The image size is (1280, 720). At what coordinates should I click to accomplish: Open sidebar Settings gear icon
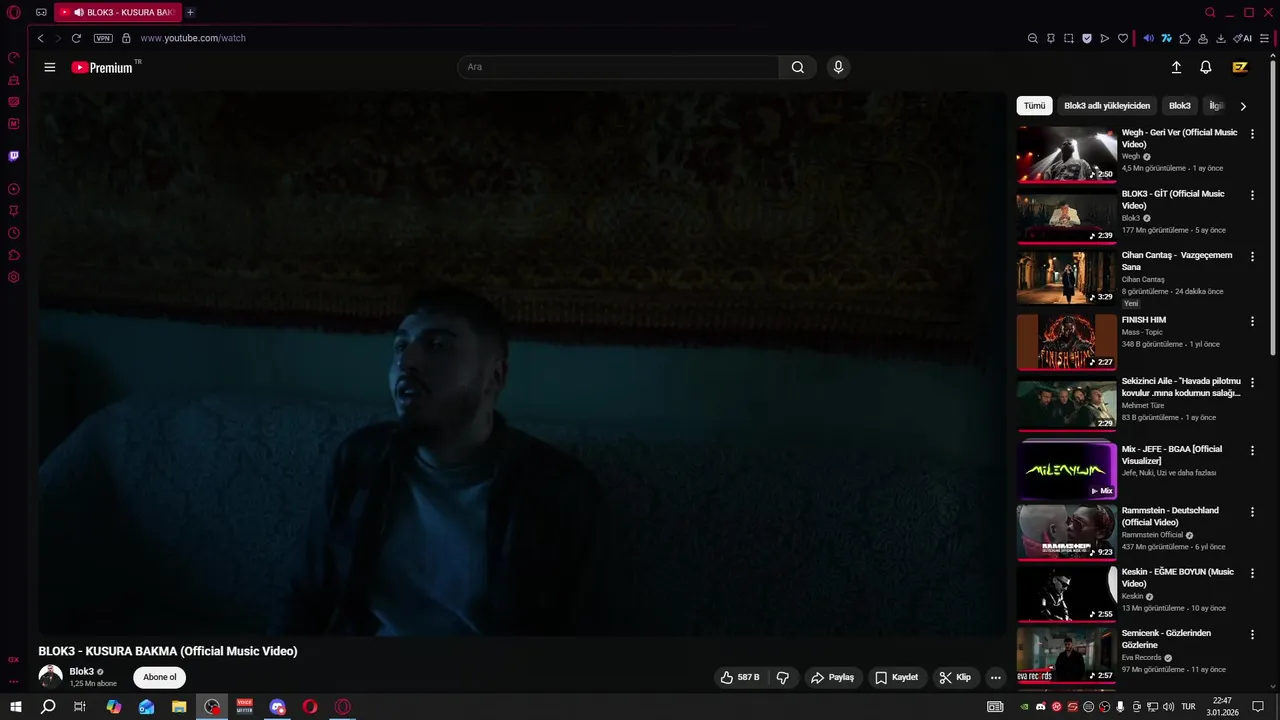coord(14,277)
